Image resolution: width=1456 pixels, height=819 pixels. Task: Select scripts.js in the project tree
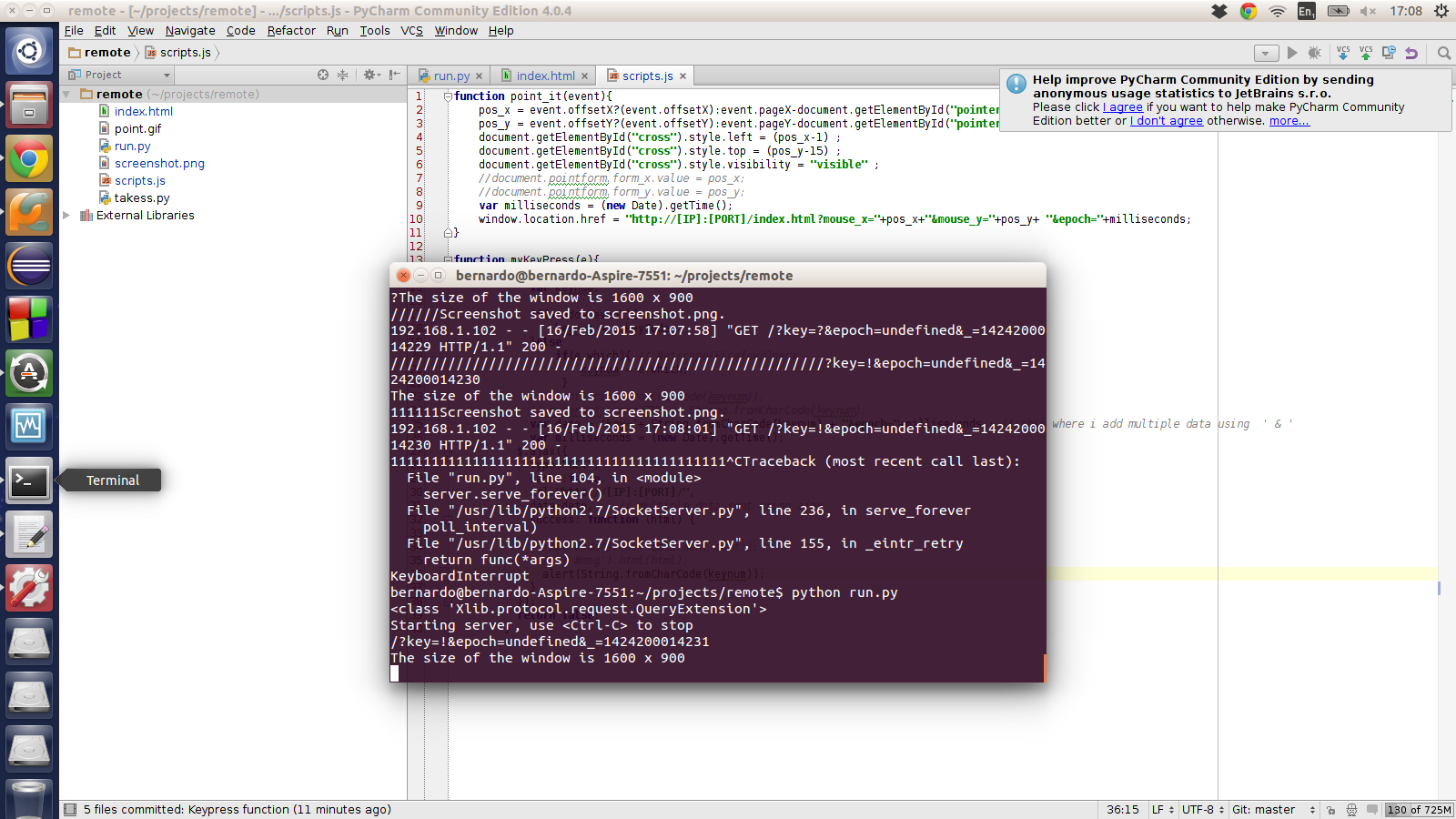pos(139,180)
